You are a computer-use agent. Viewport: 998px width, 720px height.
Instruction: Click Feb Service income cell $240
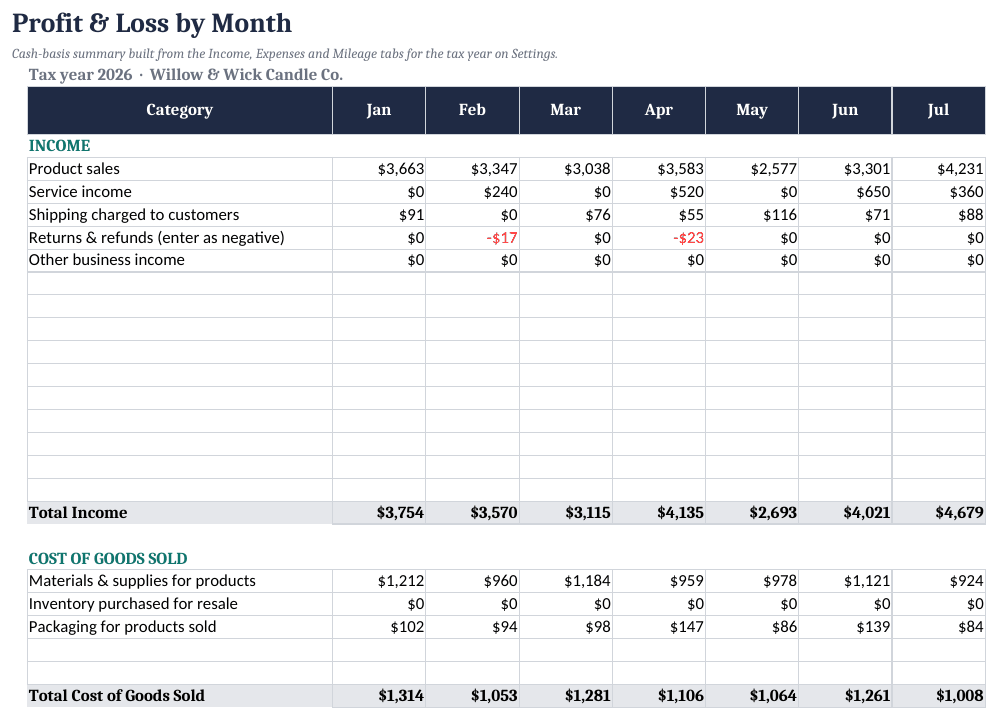click(472, 192)
